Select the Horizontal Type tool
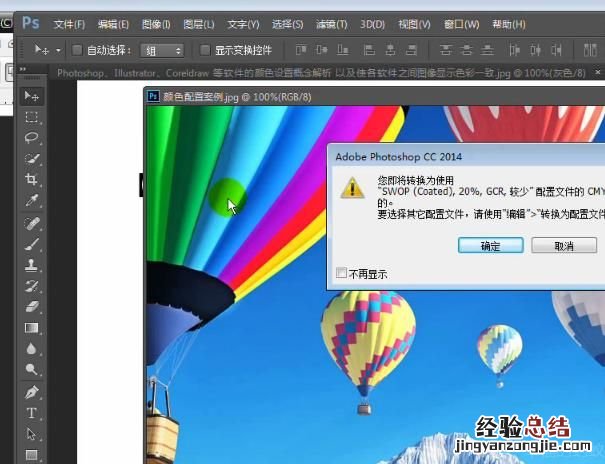Screen dimensions: 605x464 point(32,413)
